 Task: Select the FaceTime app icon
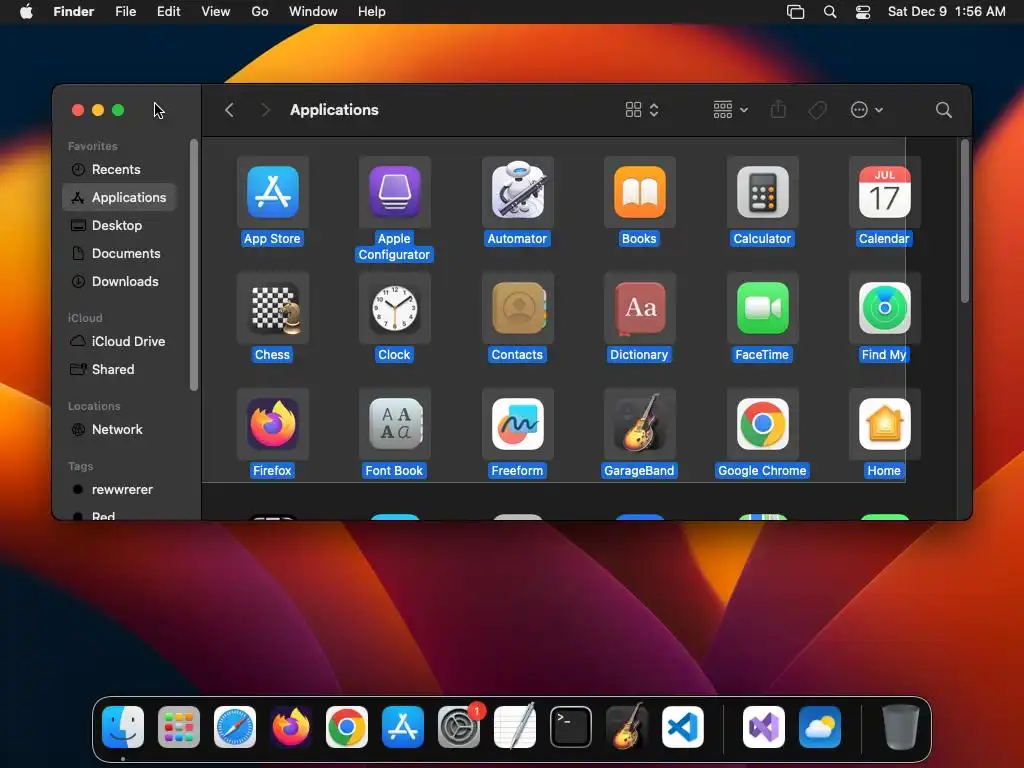[x=762, y=308]
